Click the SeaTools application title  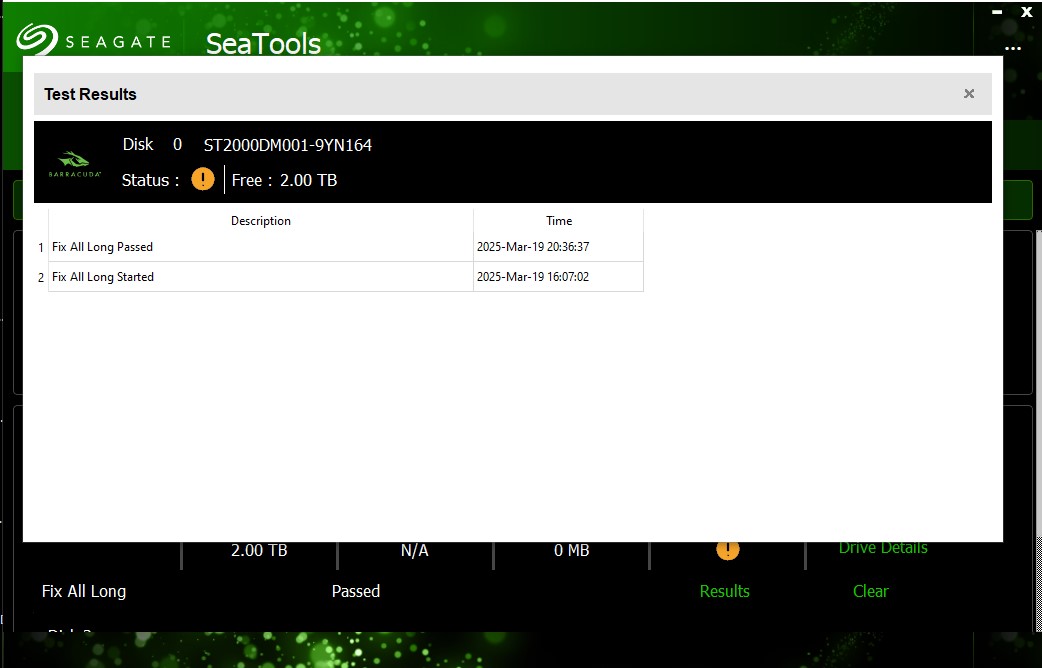click(263, 44)
